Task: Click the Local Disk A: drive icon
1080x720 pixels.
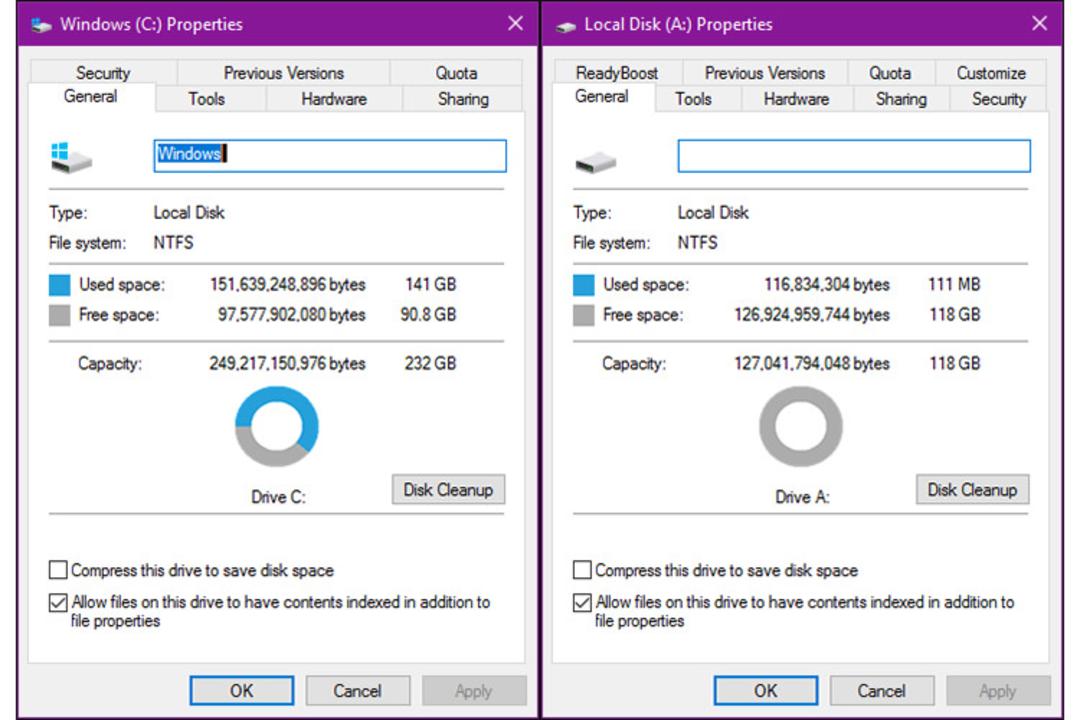Action: (595, 163)
